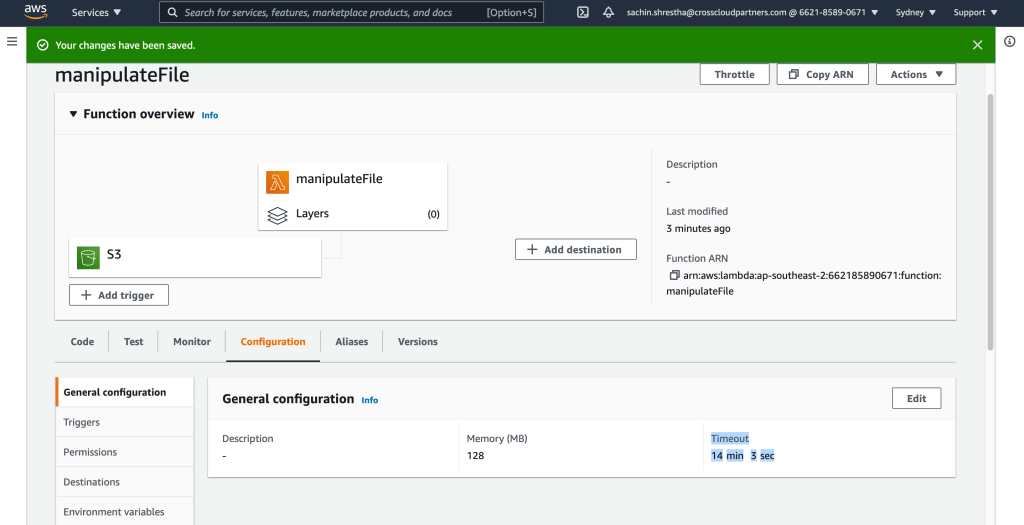Click the green S3 bucket icon
Screen dimensions: 1024x525
coord(88,257)
